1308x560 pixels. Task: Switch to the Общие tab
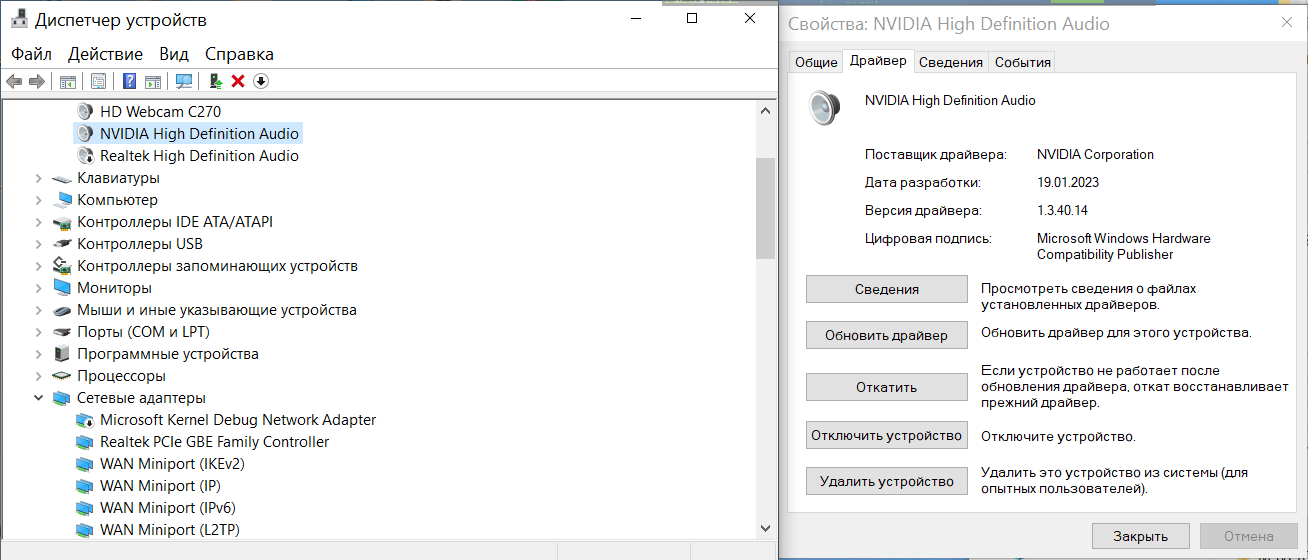(x=816, y=62)
